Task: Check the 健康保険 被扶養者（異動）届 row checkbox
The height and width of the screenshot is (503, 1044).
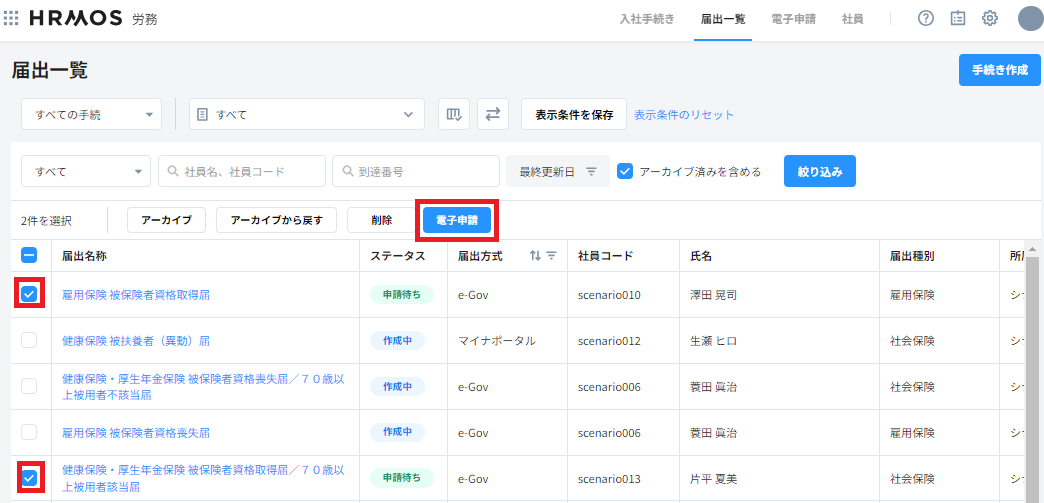Action: [29, 340]
